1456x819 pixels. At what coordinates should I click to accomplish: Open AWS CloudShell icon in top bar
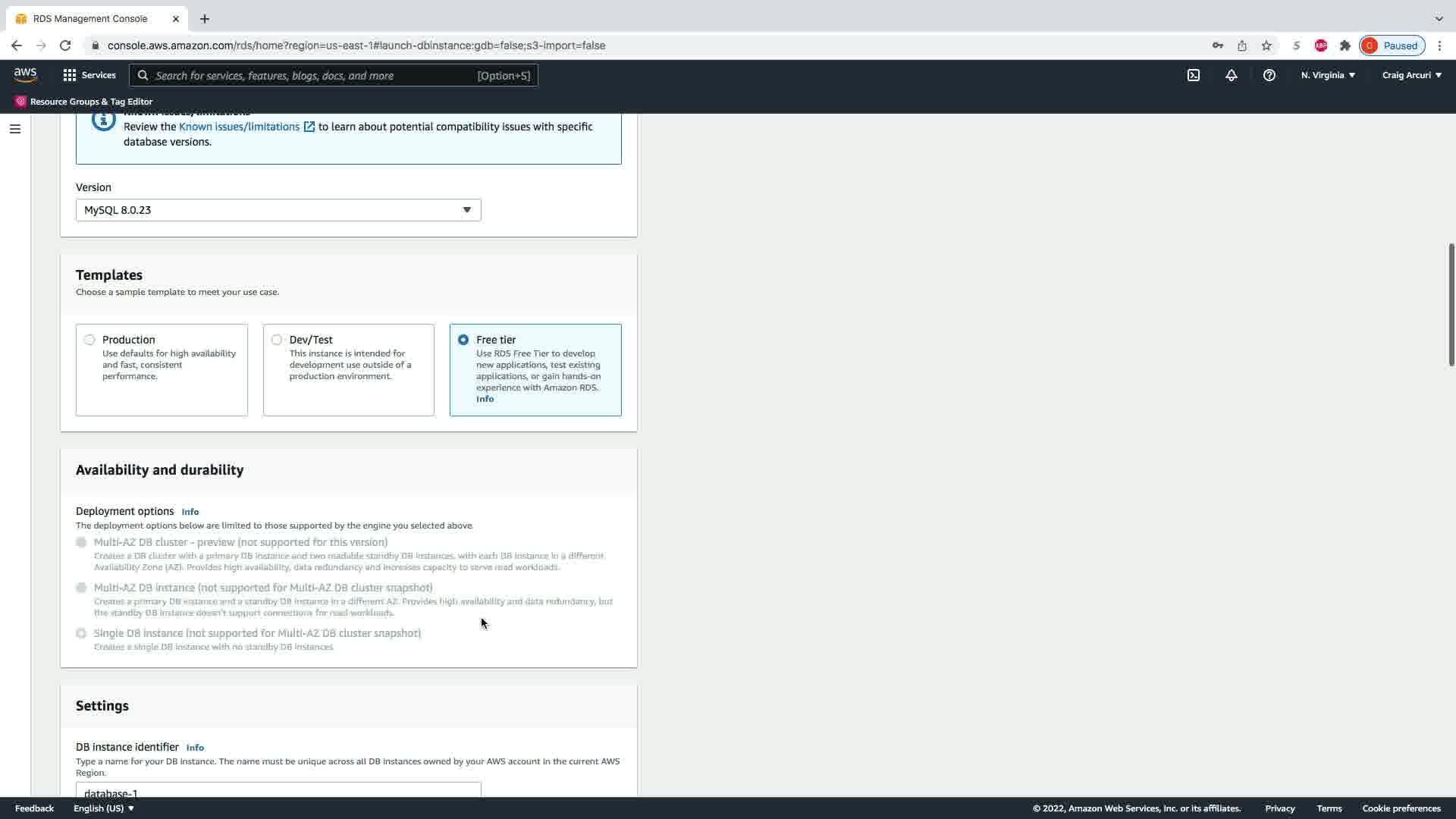[1194, 75]
